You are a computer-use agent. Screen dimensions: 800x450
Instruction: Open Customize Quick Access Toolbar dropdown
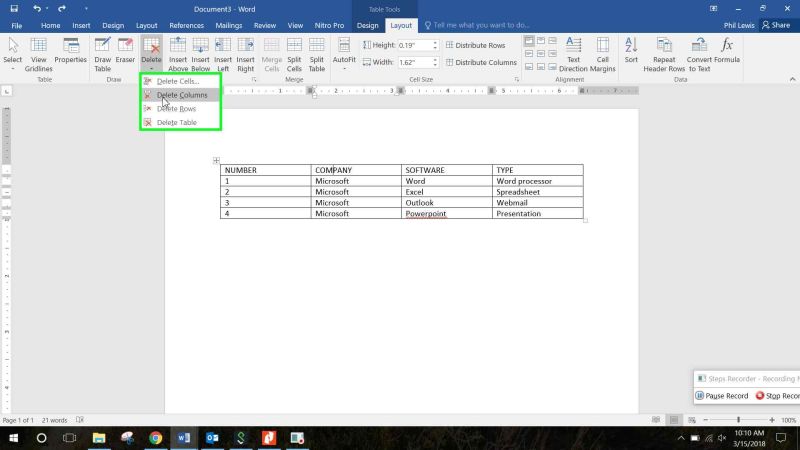(x=86, y=9)
